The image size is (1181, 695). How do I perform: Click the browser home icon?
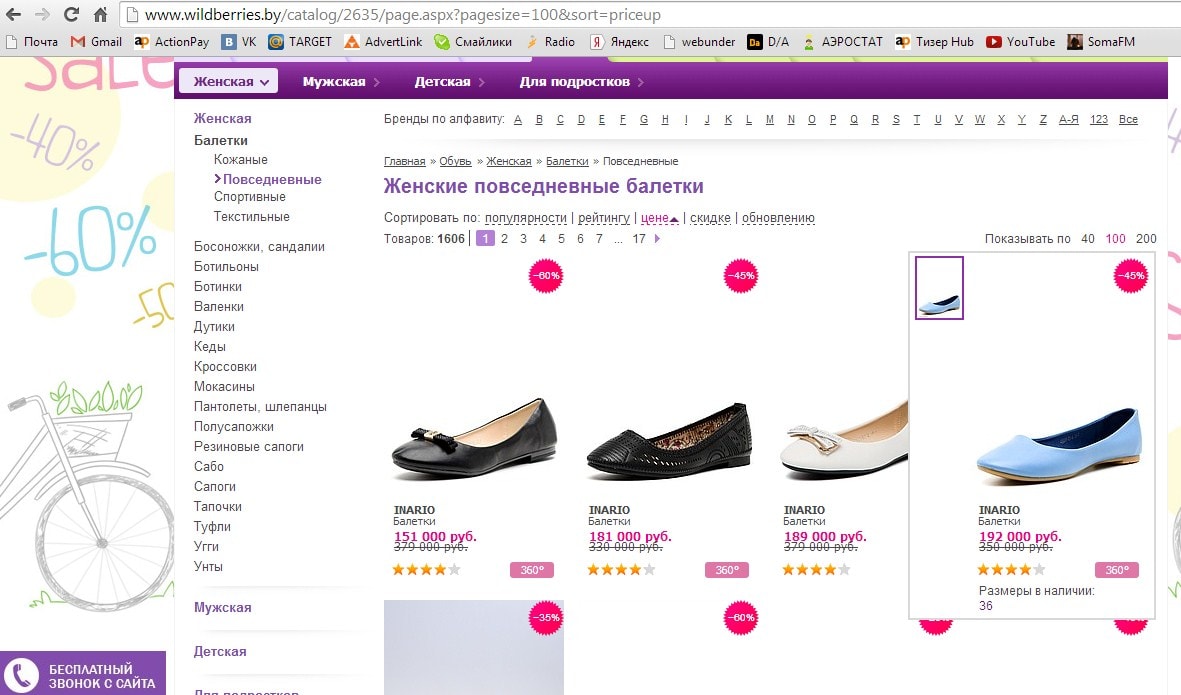point(100,15)
